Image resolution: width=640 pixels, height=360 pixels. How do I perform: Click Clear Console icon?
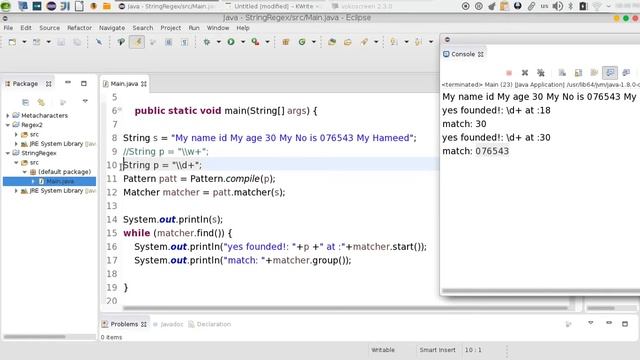pyautogui.click(x=562, y=73)
